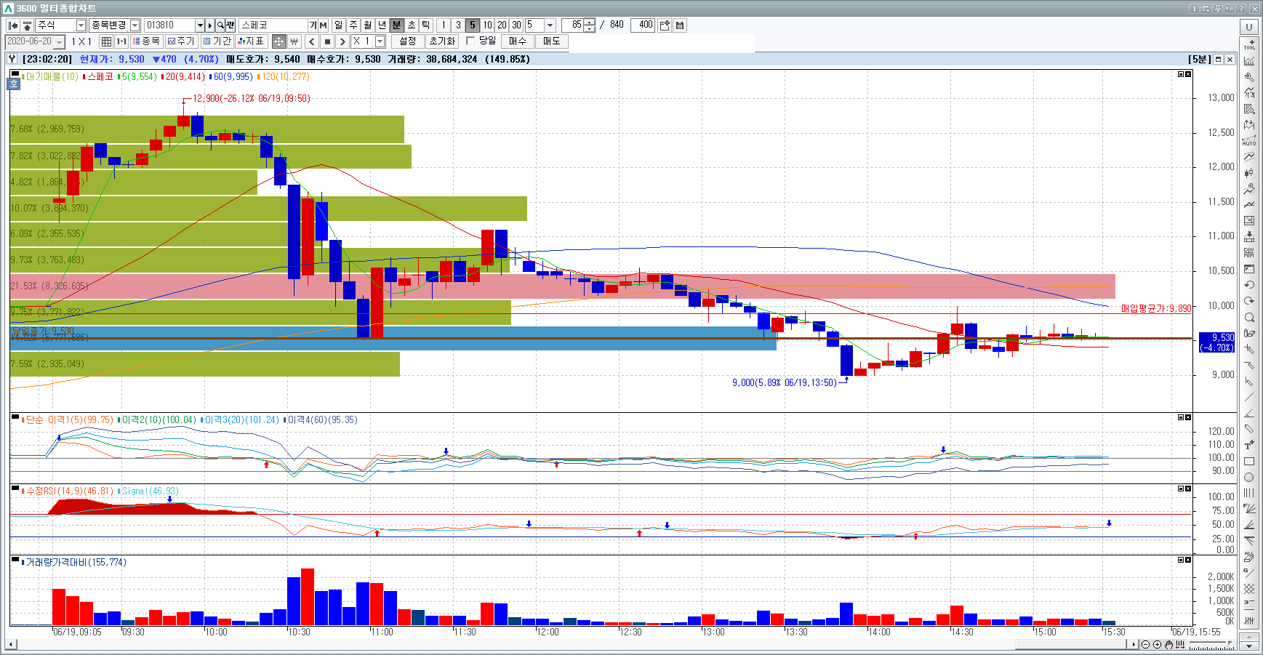Click the save chart icon next to 400
This screenshot has height=655, width=1263.
680,25
